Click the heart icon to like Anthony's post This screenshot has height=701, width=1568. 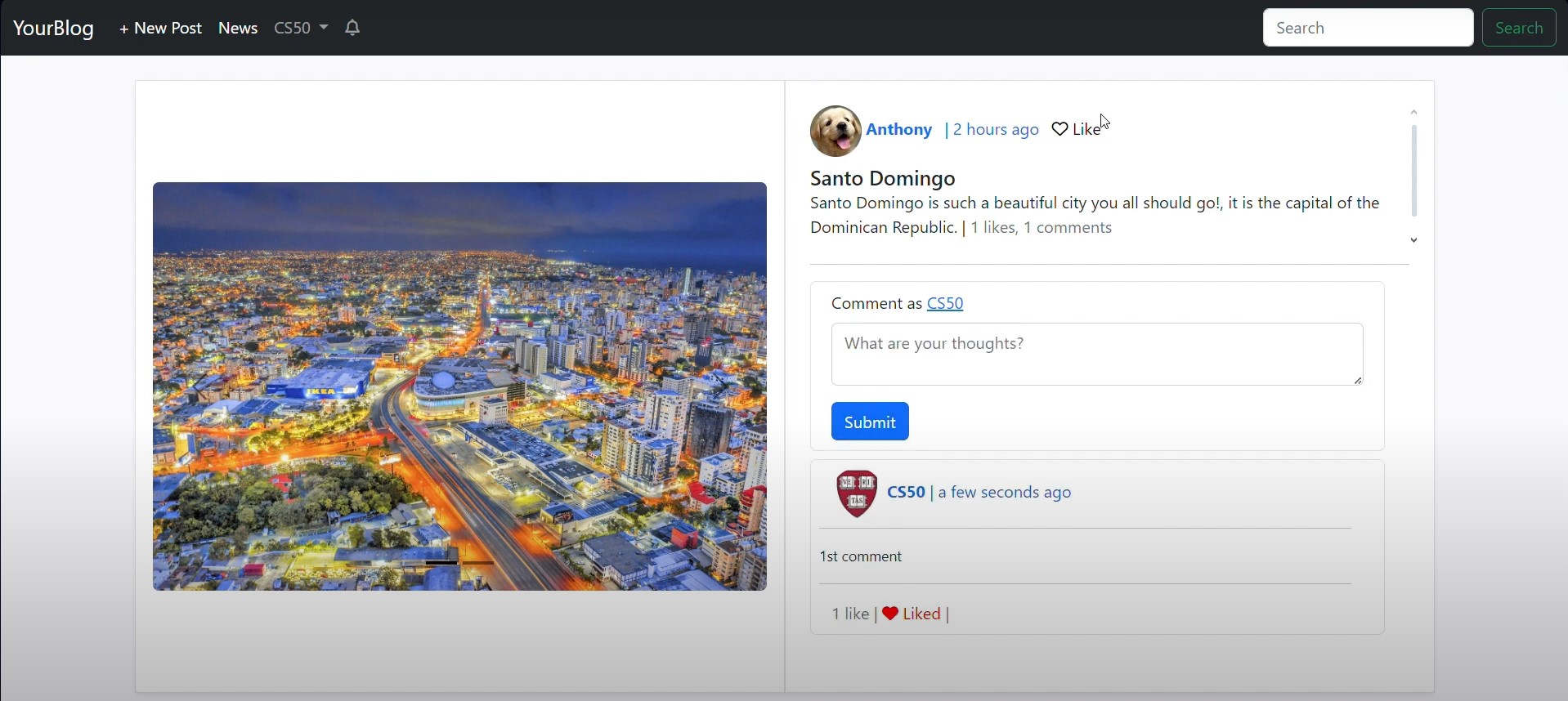(x=1060, y=130)
